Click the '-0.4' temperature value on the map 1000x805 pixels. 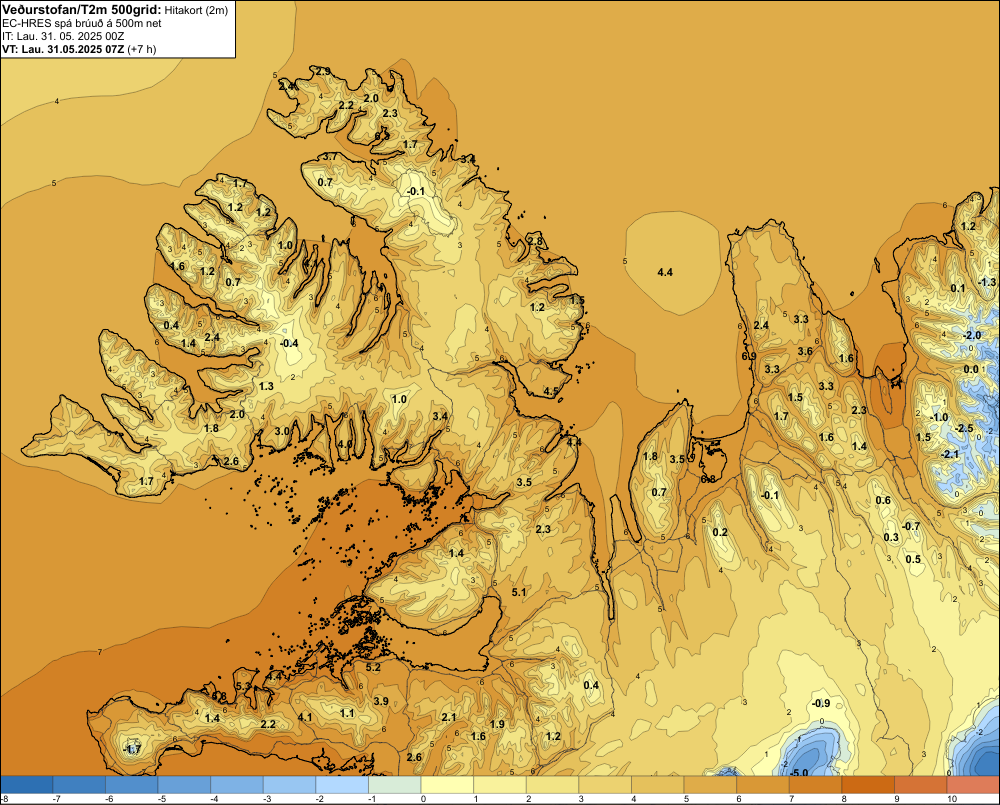(289, 343)
